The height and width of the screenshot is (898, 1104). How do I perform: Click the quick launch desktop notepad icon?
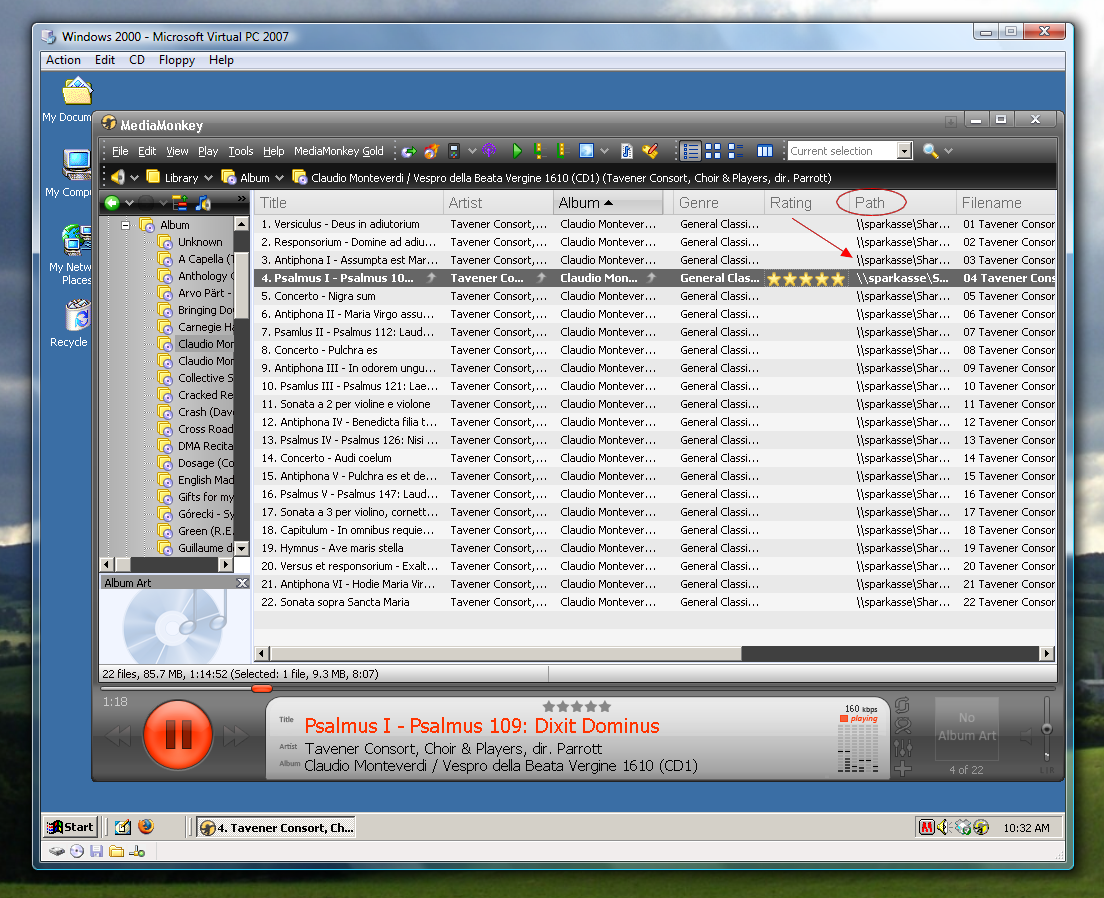pos(123,827)
